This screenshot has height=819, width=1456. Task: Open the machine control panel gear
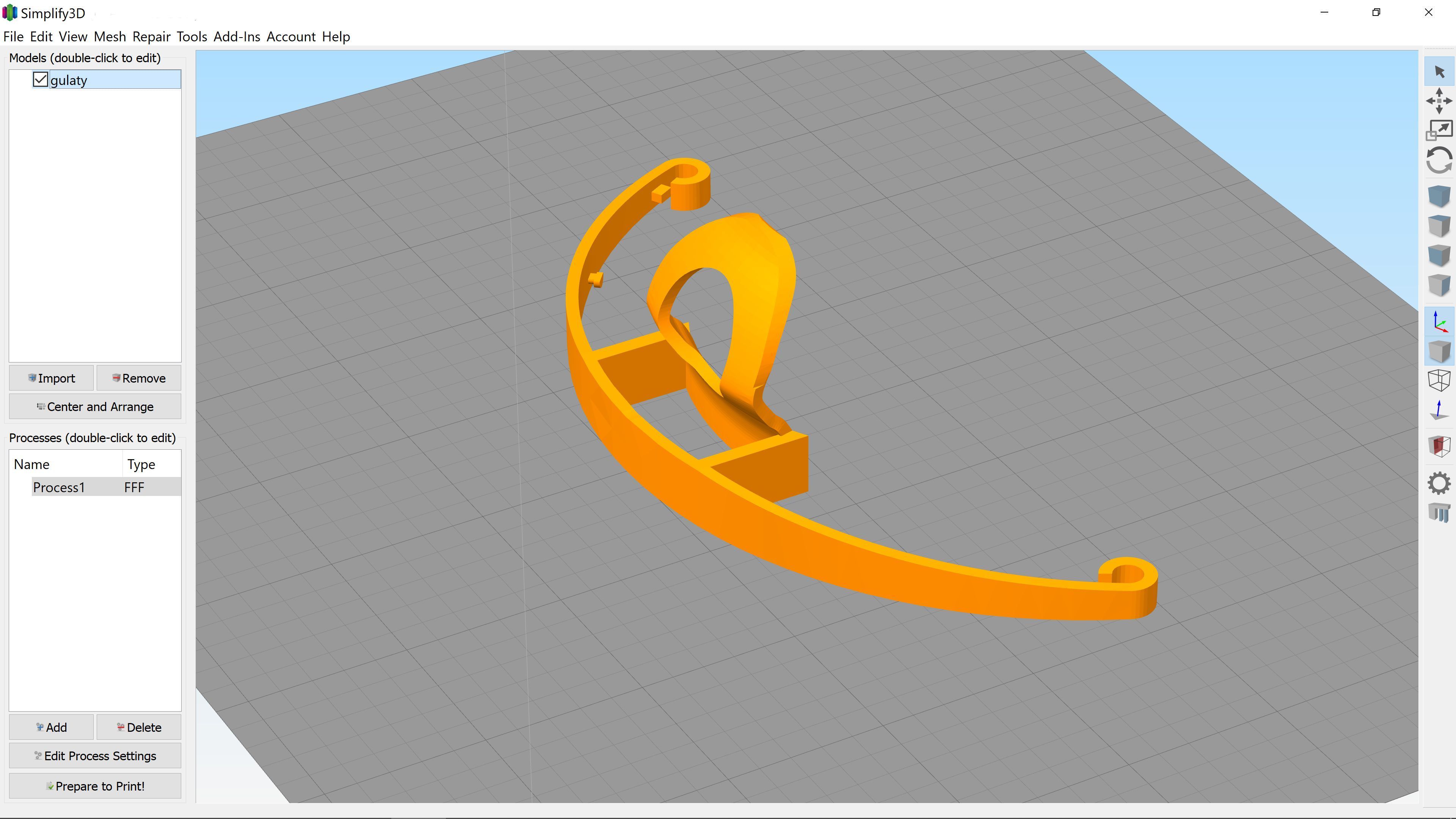point(1439,483)
